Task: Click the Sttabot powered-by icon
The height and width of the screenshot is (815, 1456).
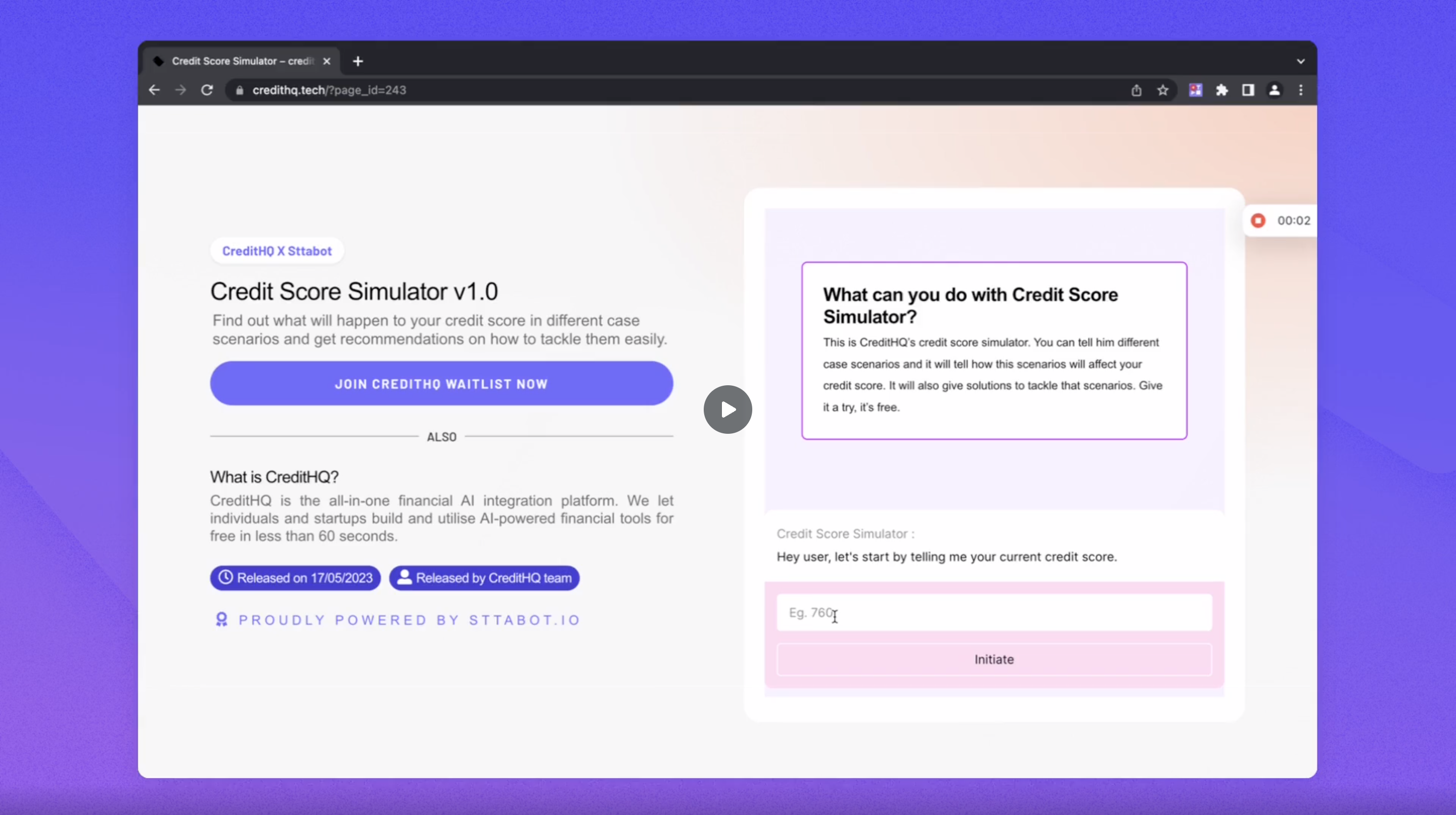Action: coord(221,619)
